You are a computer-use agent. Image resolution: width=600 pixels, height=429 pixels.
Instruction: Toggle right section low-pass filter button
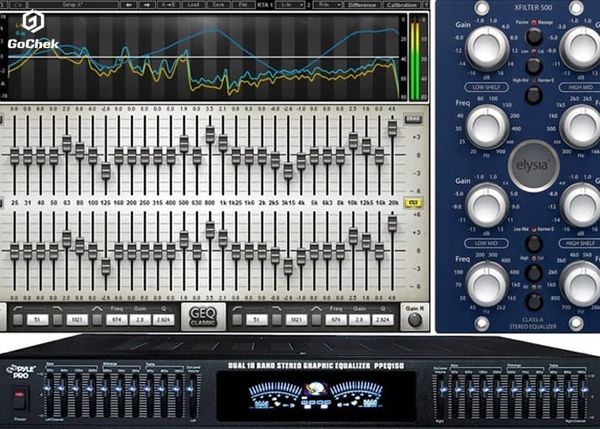pyautogui.click(x=277, y=320)
